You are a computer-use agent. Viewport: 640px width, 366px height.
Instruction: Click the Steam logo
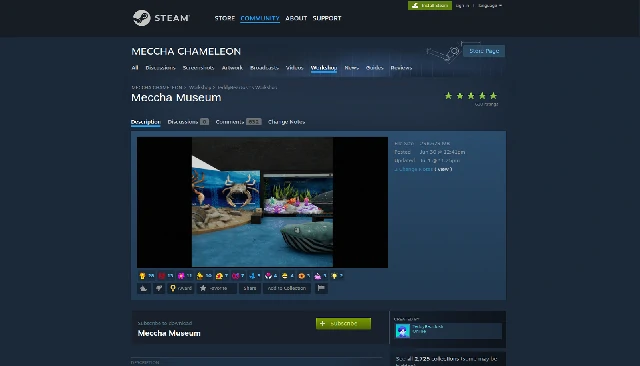161,18
